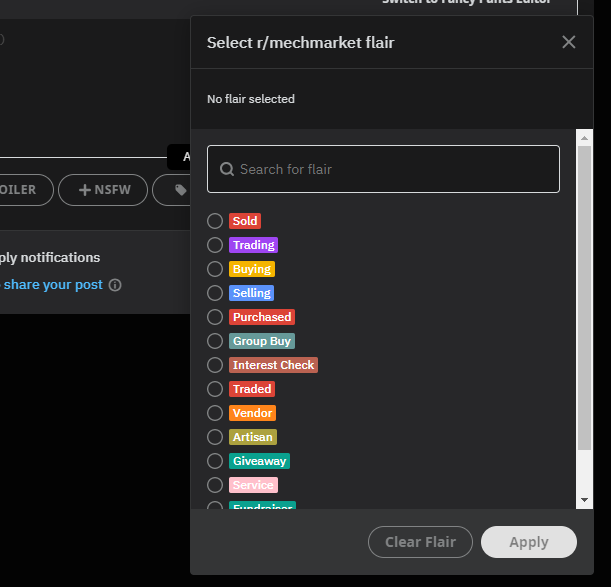This screenshot has height=587, width=611.
Task: Click the info icon beside share your post
Action: [x=115, y=285]
